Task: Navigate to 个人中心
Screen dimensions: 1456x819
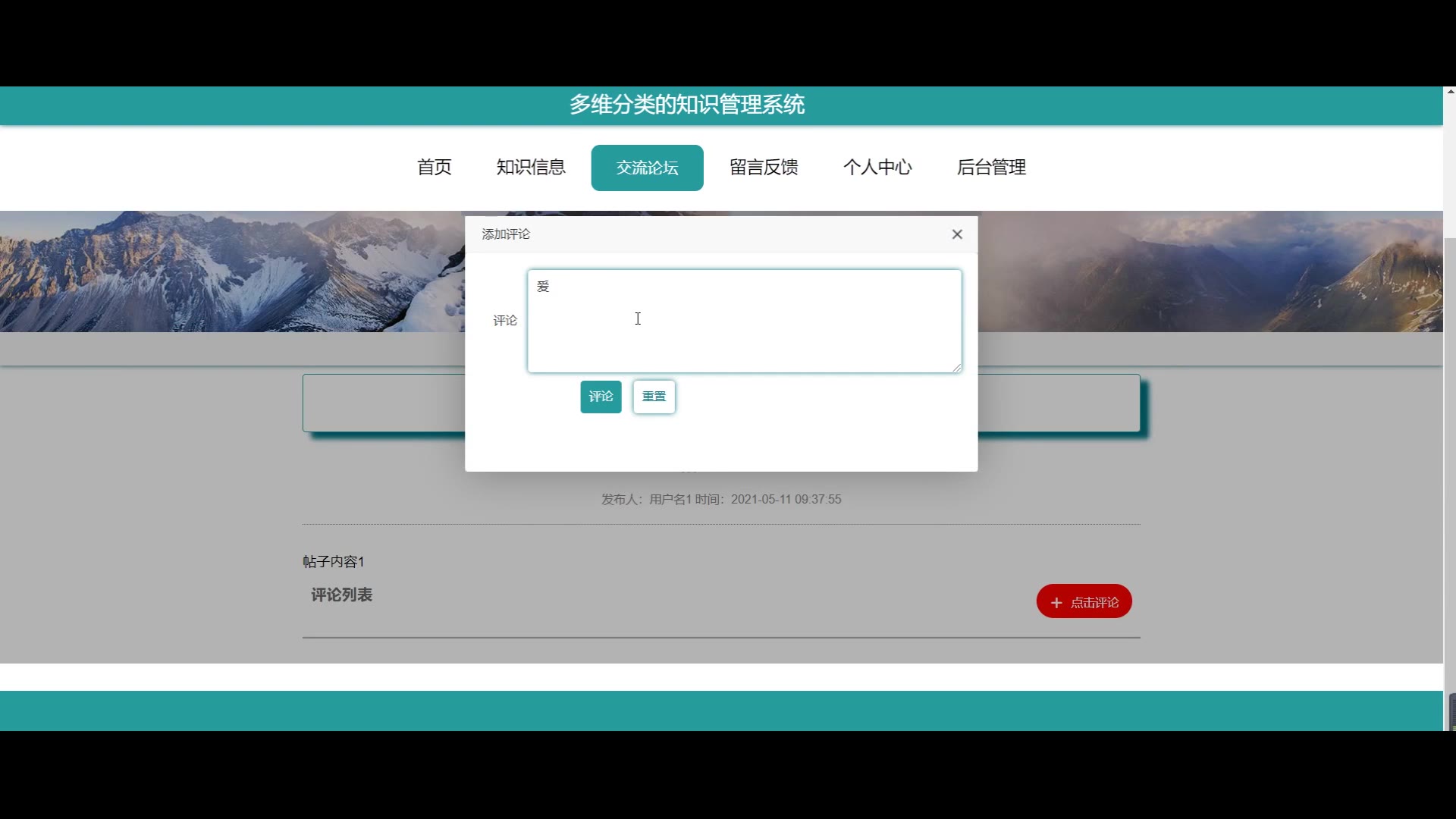Action: (x=877, y=168)
